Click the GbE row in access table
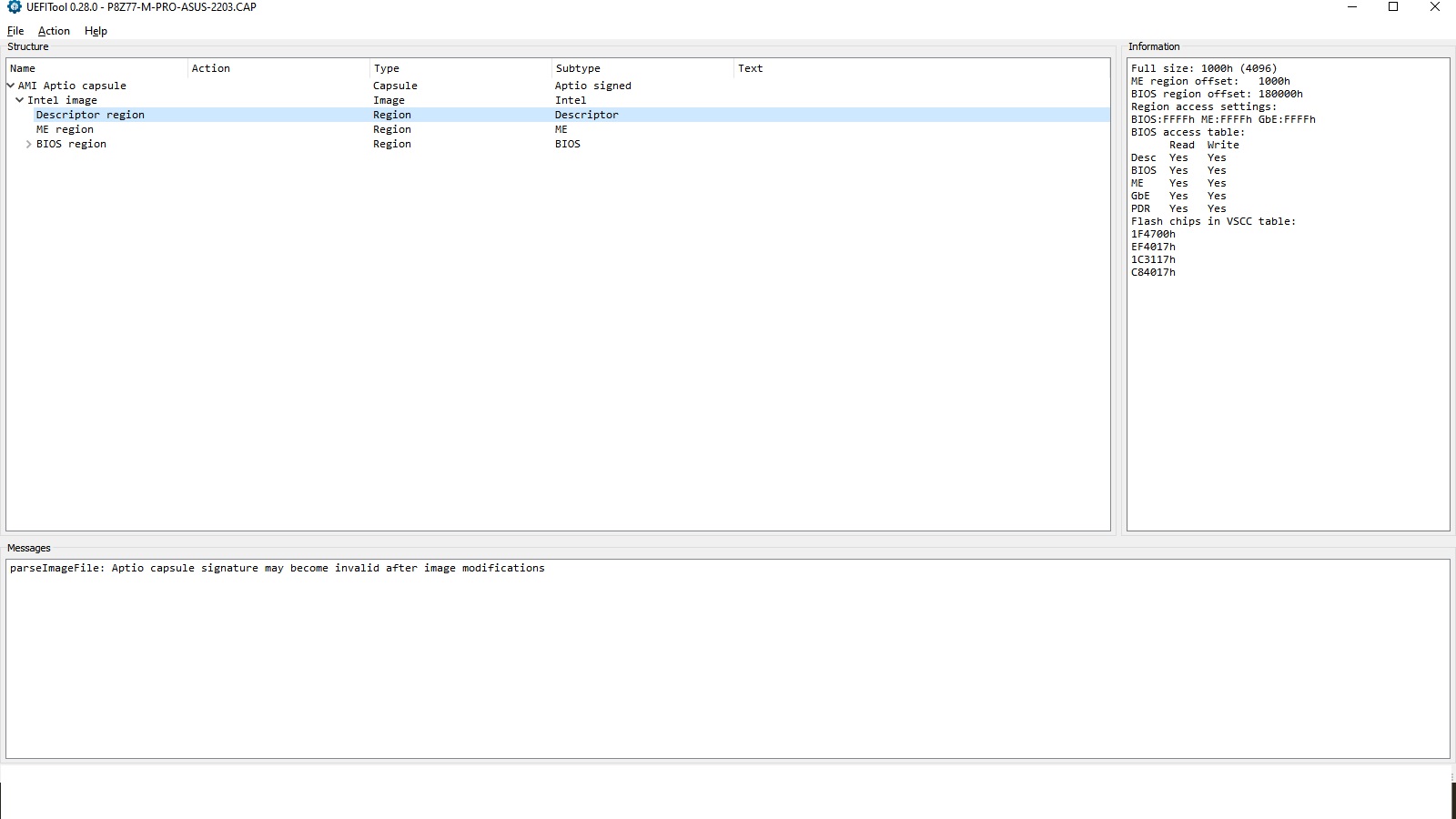Viewport: 1456px width, 819px height. pyautogui.click(x=1178, y=196)
